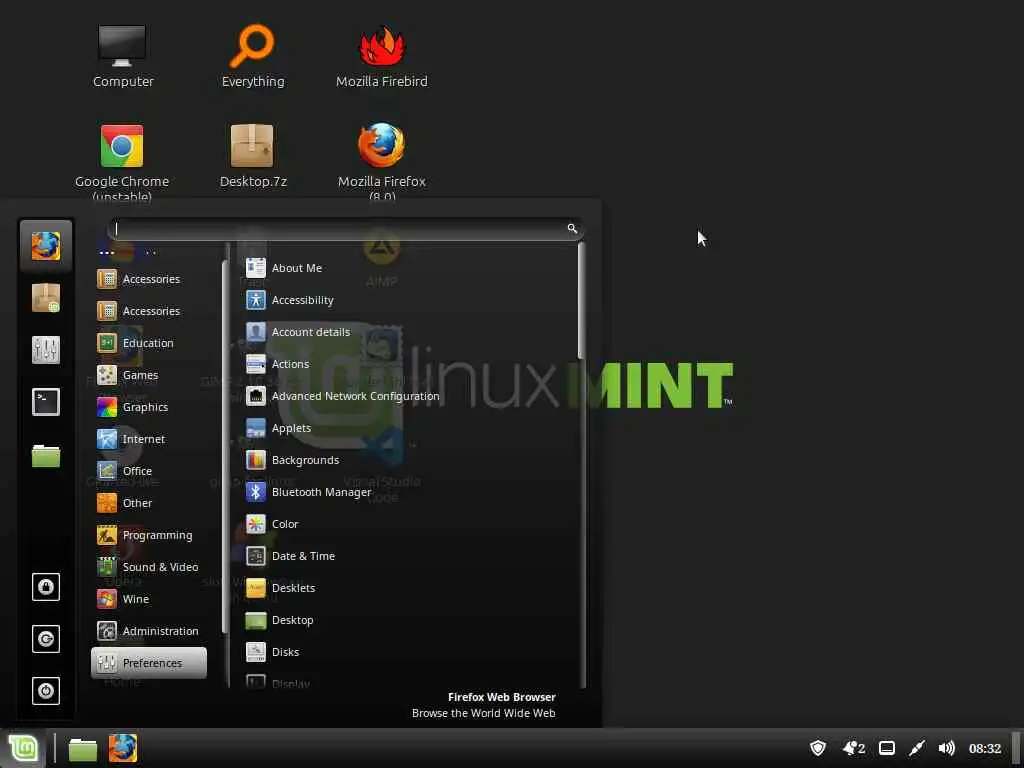The width and height of the screenshot is (1024, 768).
Task: Open Software Manager in the favorites sidebar
Action: [x=46, y=298]
